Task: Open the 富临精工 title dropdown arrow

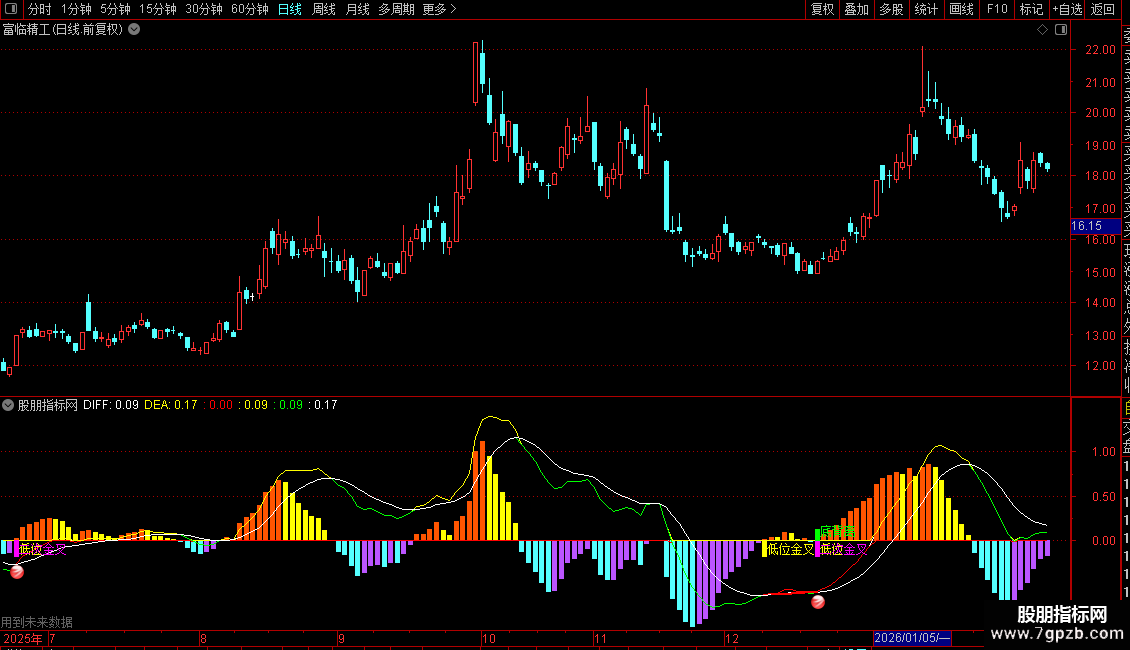Action: (x=134, y=30)
